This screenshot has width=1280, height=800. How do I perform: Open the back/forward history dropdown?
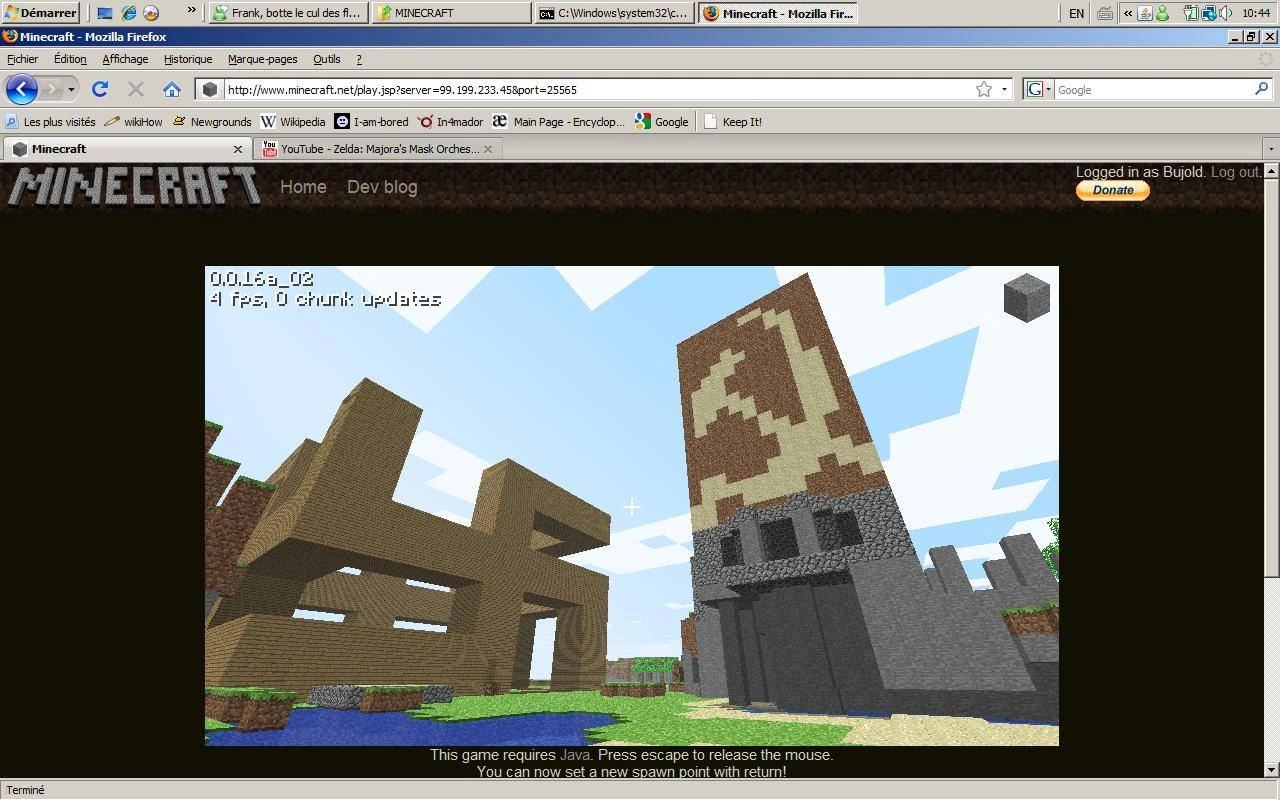71,89
